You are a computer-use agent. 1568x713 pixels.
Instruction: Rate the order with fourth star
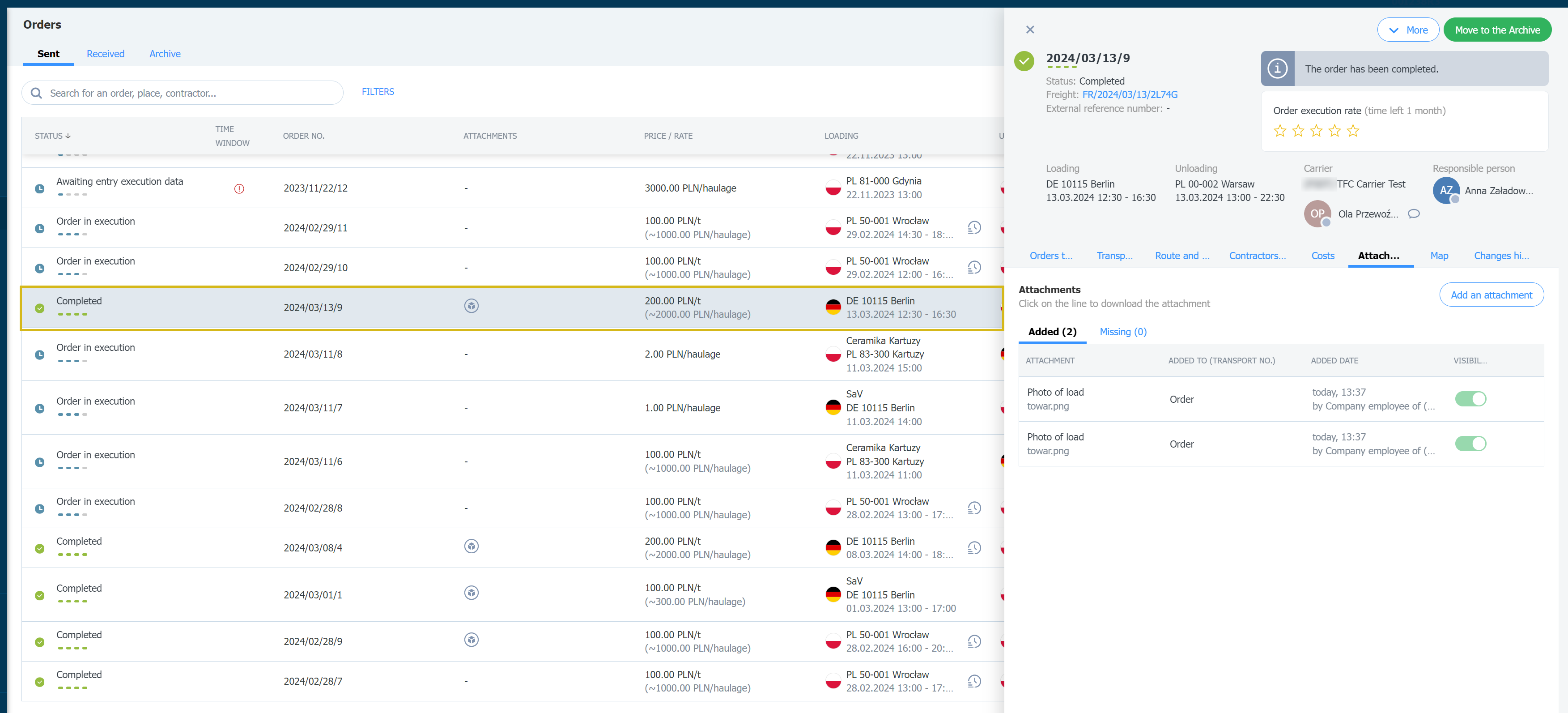click(x=1334, y=130)
